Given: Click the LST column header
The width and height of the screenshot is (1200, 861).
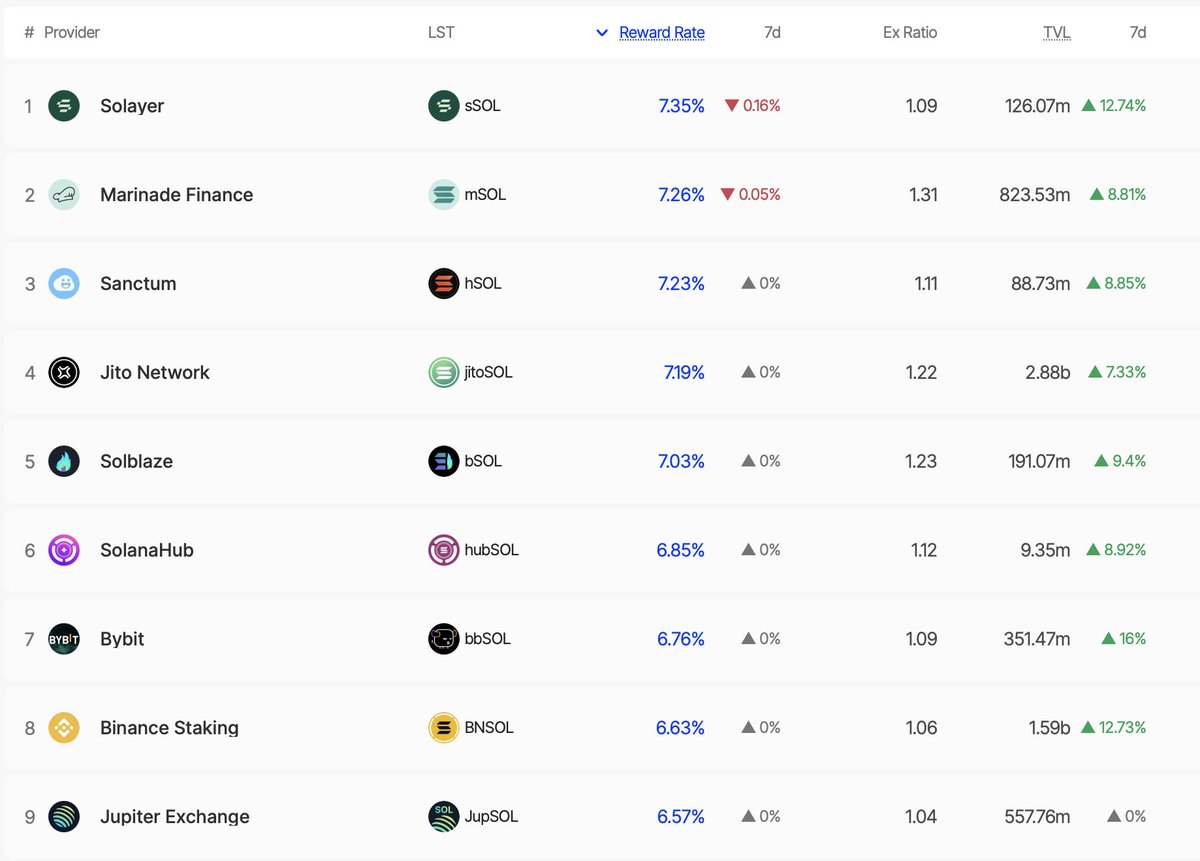Looking at the screenshot, I should 441,33.
